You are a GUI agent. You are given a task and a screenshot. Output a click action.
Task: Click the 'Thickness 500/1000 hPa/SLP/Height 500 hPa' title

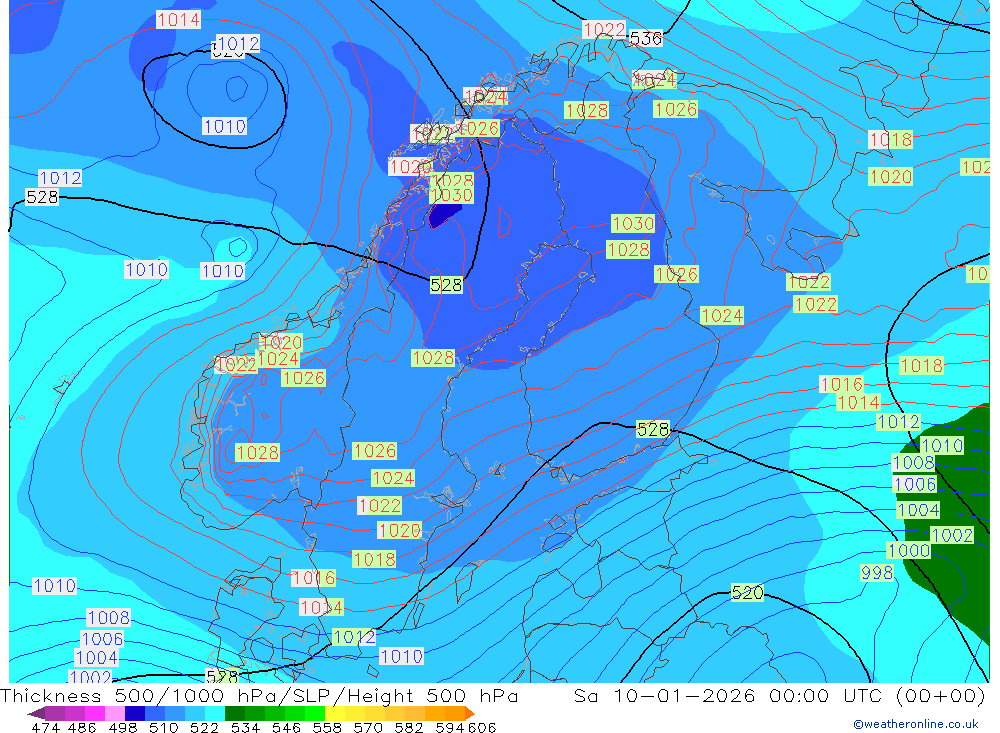pyautogui.click(x=259, y=695)
